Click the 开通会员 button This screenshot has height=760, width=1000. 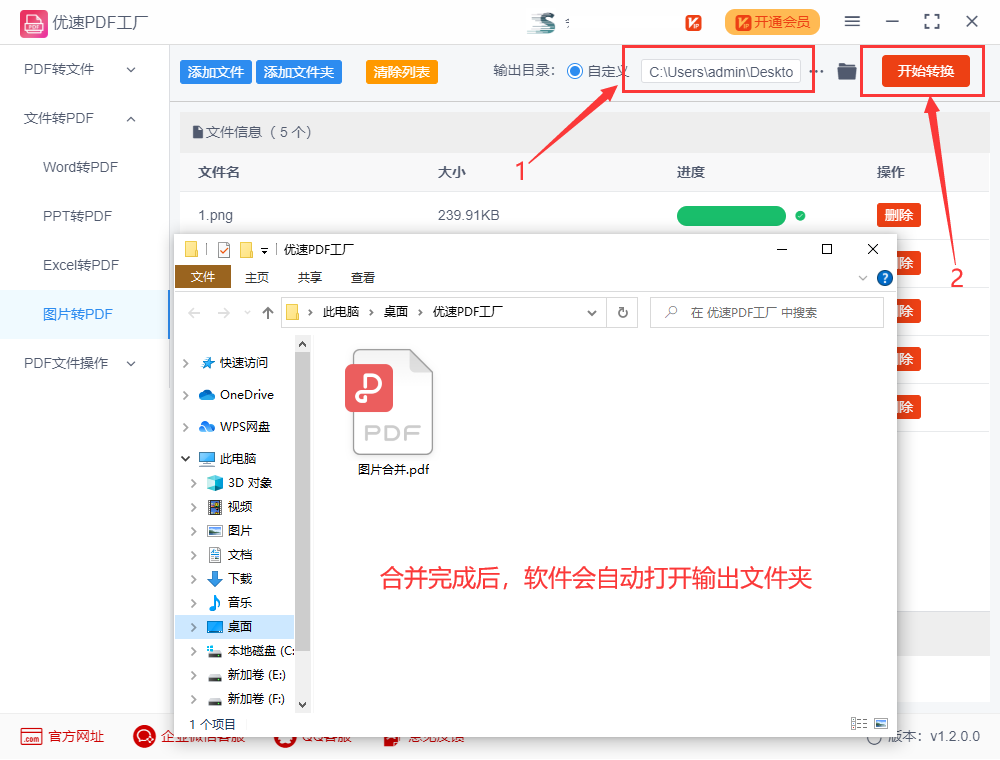(772, 22)
